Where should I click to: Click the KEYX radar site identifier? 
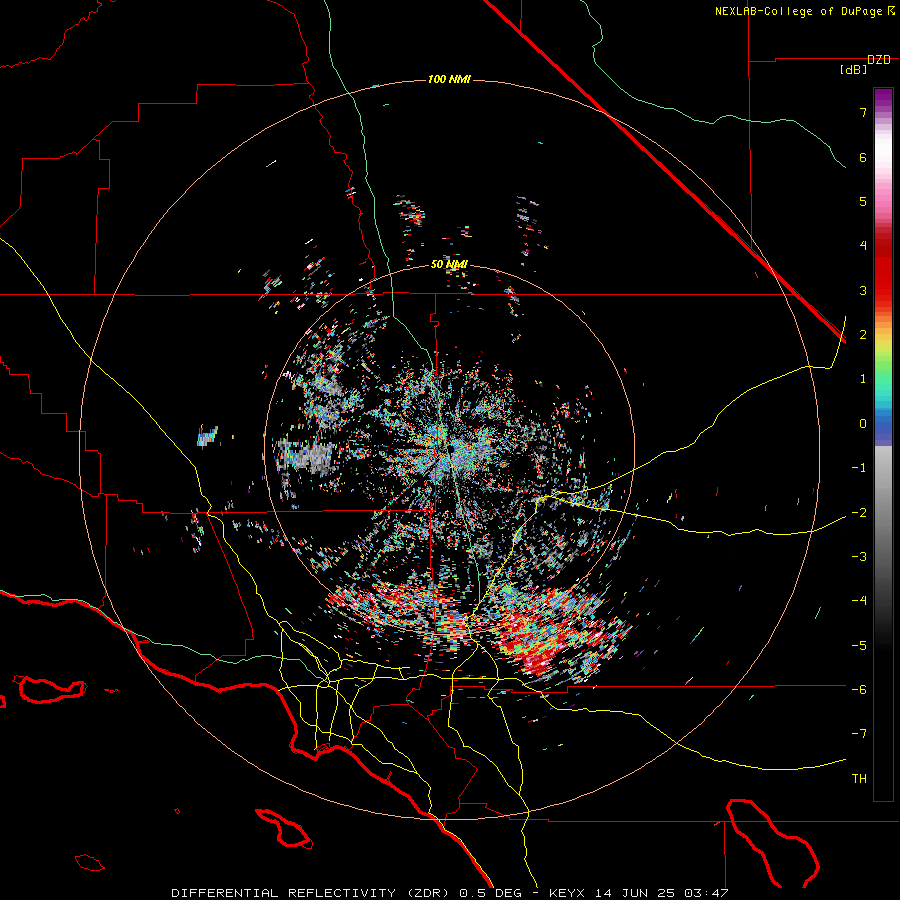coord(567,893)
